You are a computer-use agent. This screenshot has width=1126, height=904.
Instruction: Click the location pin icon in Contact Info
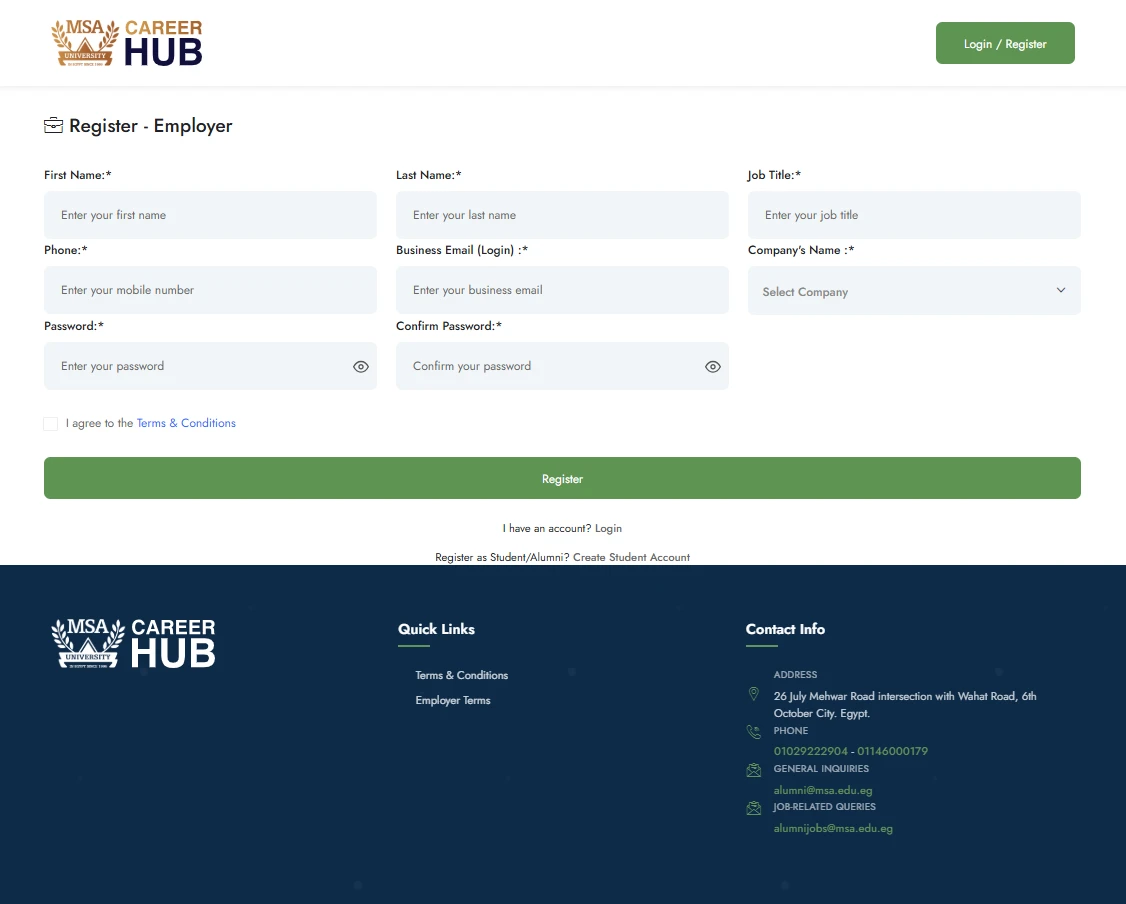tap(753, 694)
